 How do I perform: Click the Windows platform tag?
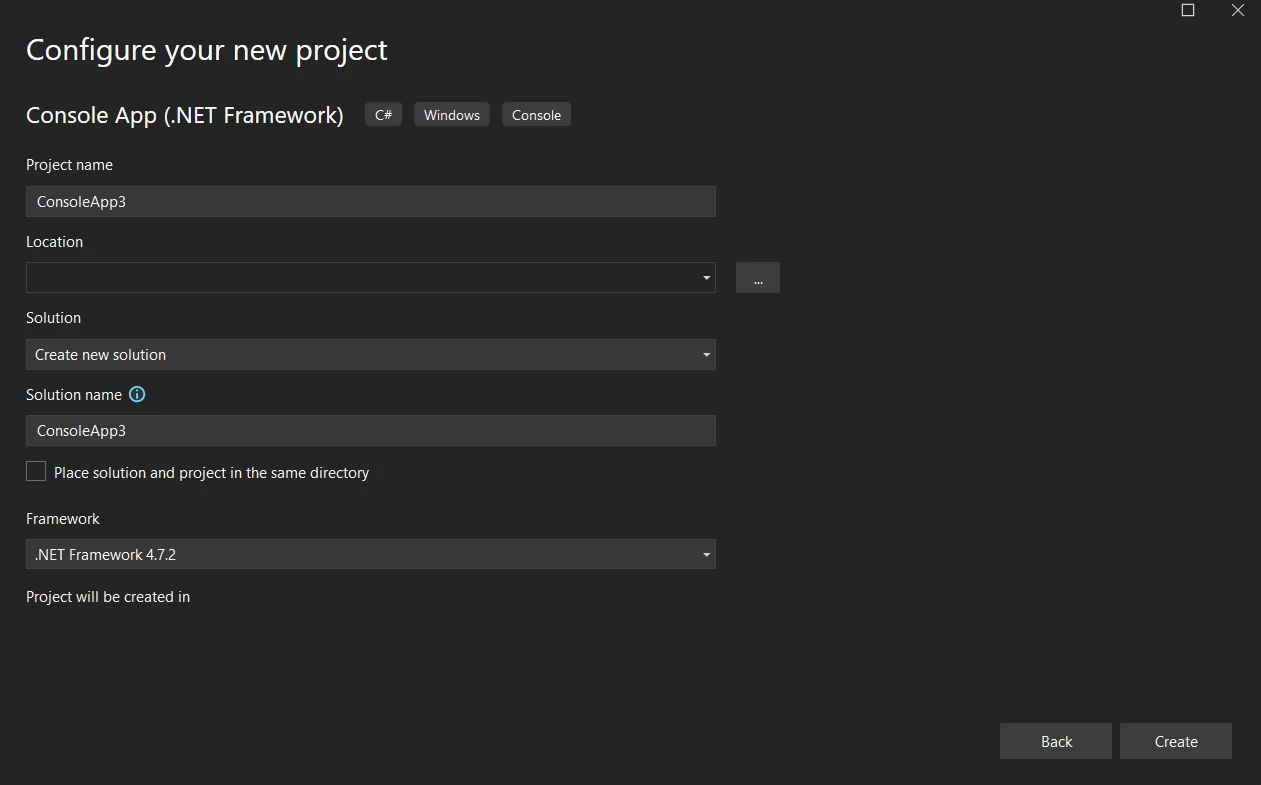[x=451, y=115]
